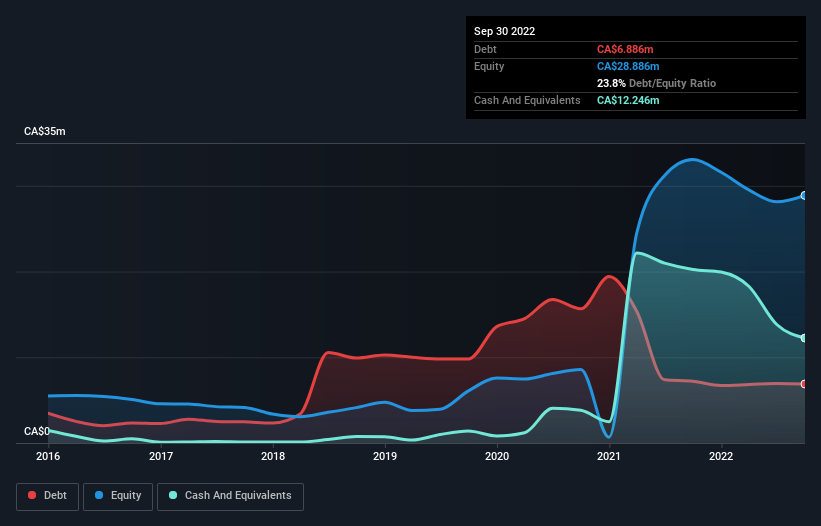Click the teal Cash And Equivalents legend dot
The width and height of the screenshot is (821, 526).
[x=173, y=495]
